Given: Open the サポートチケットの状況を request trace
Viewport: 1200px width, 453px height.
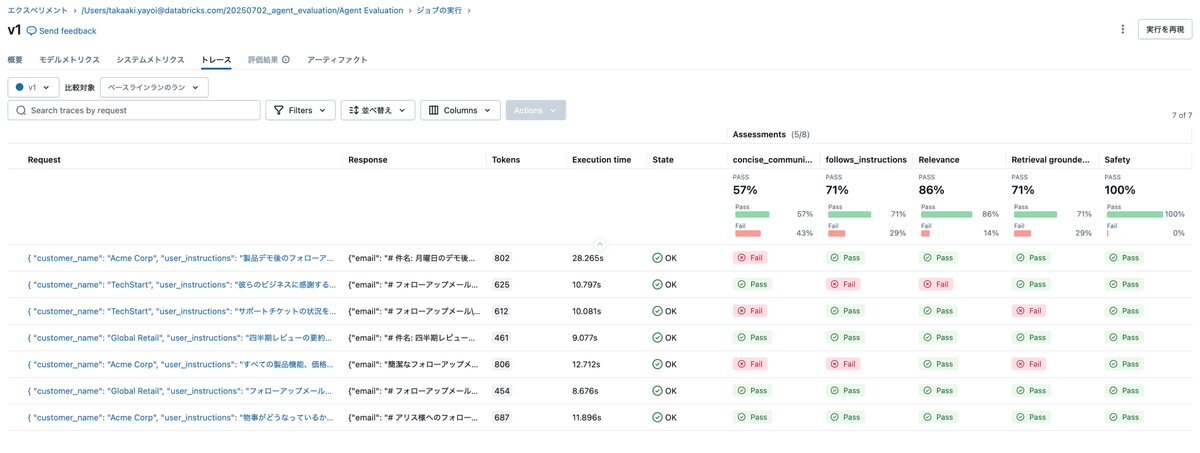Looking at the screenshot, I should click(180, 311).
